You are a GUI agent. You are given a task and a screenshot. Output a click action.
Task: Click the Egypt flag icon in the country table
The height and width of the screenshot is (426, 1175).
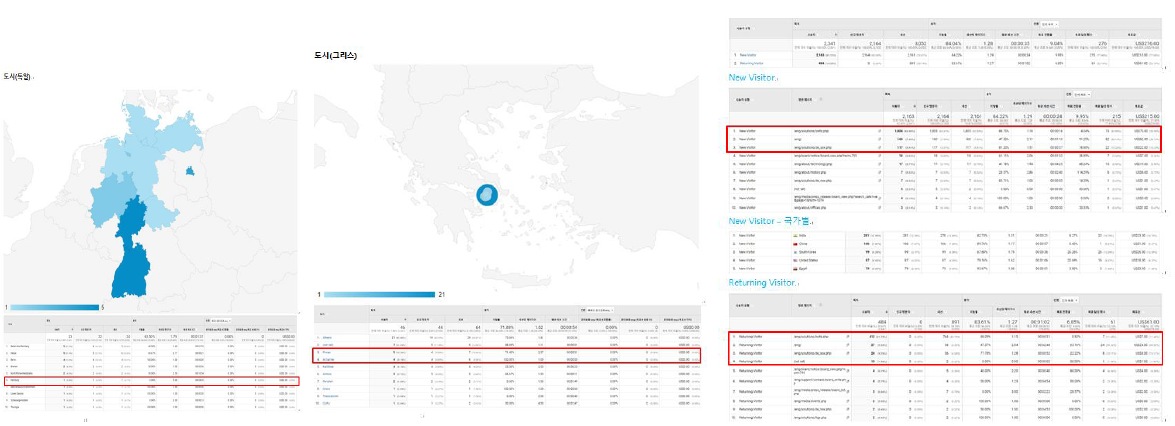click(x=795, y=268)
